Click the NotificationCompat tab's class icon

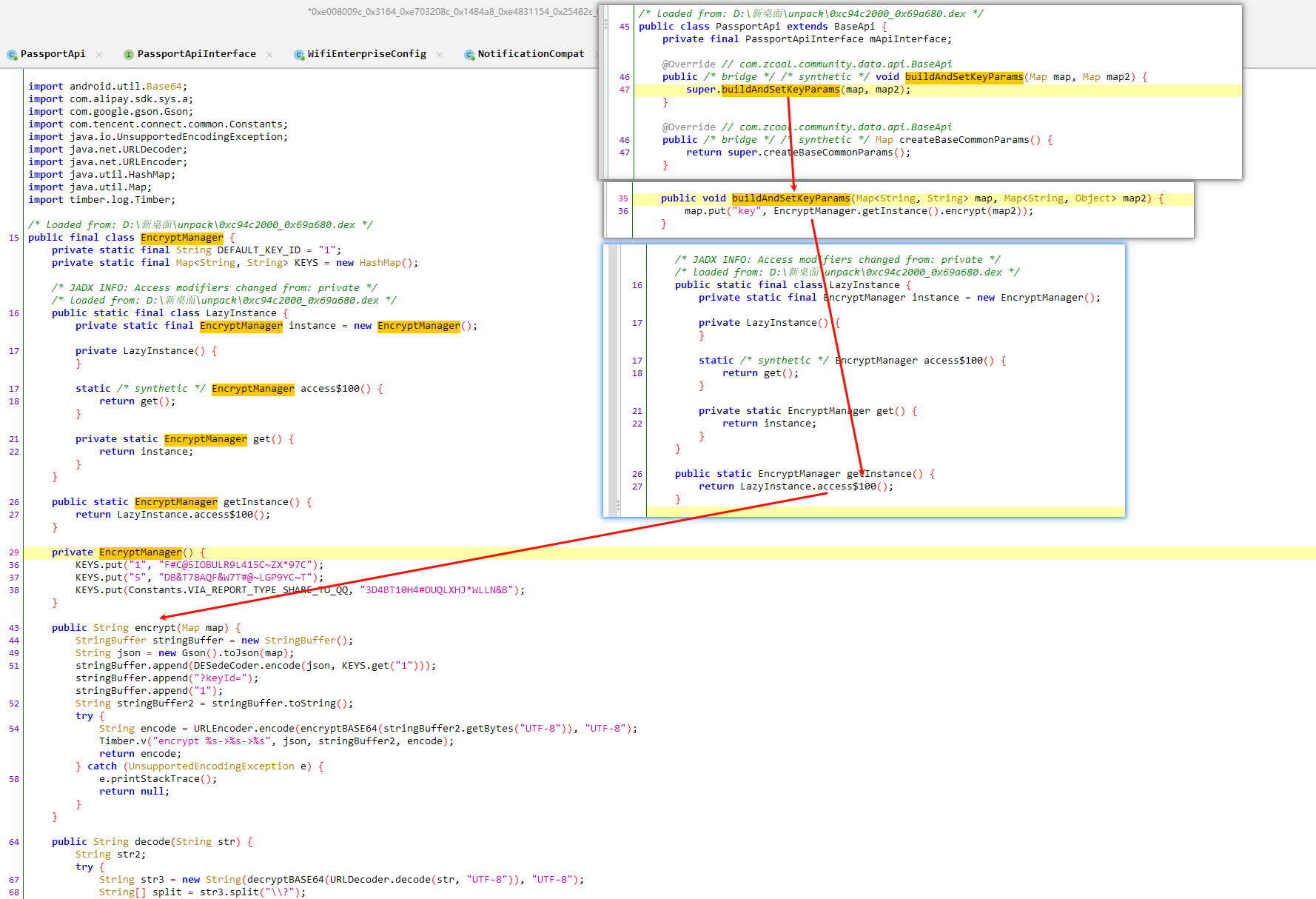point(469,55)
